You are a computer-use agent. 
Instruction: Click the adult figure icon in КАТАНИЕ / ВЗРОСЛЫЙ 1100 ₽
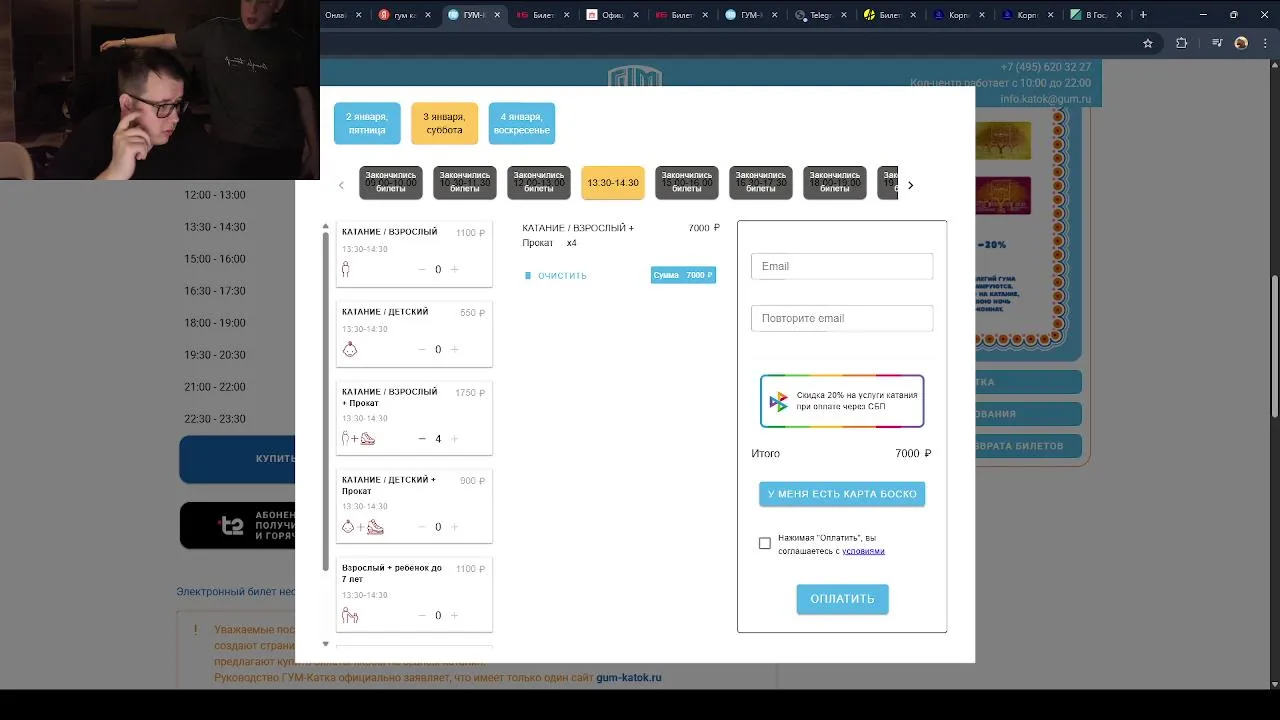tap(346, 269)
